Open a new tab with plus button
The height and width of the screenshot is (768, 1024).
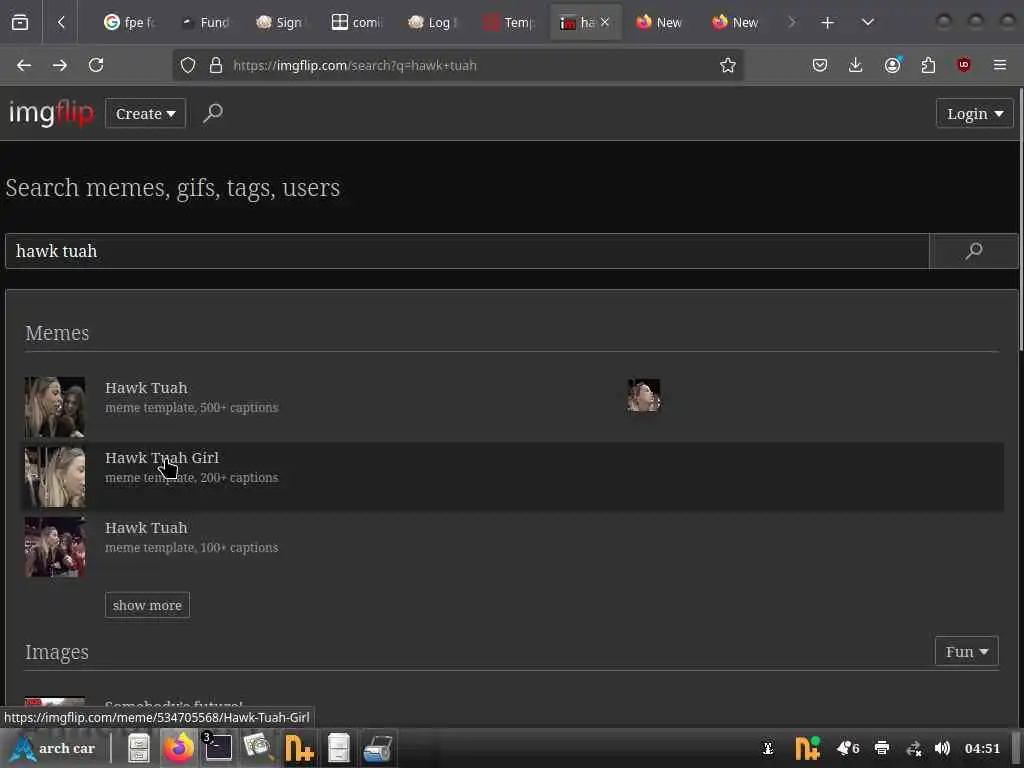[827, 23]
